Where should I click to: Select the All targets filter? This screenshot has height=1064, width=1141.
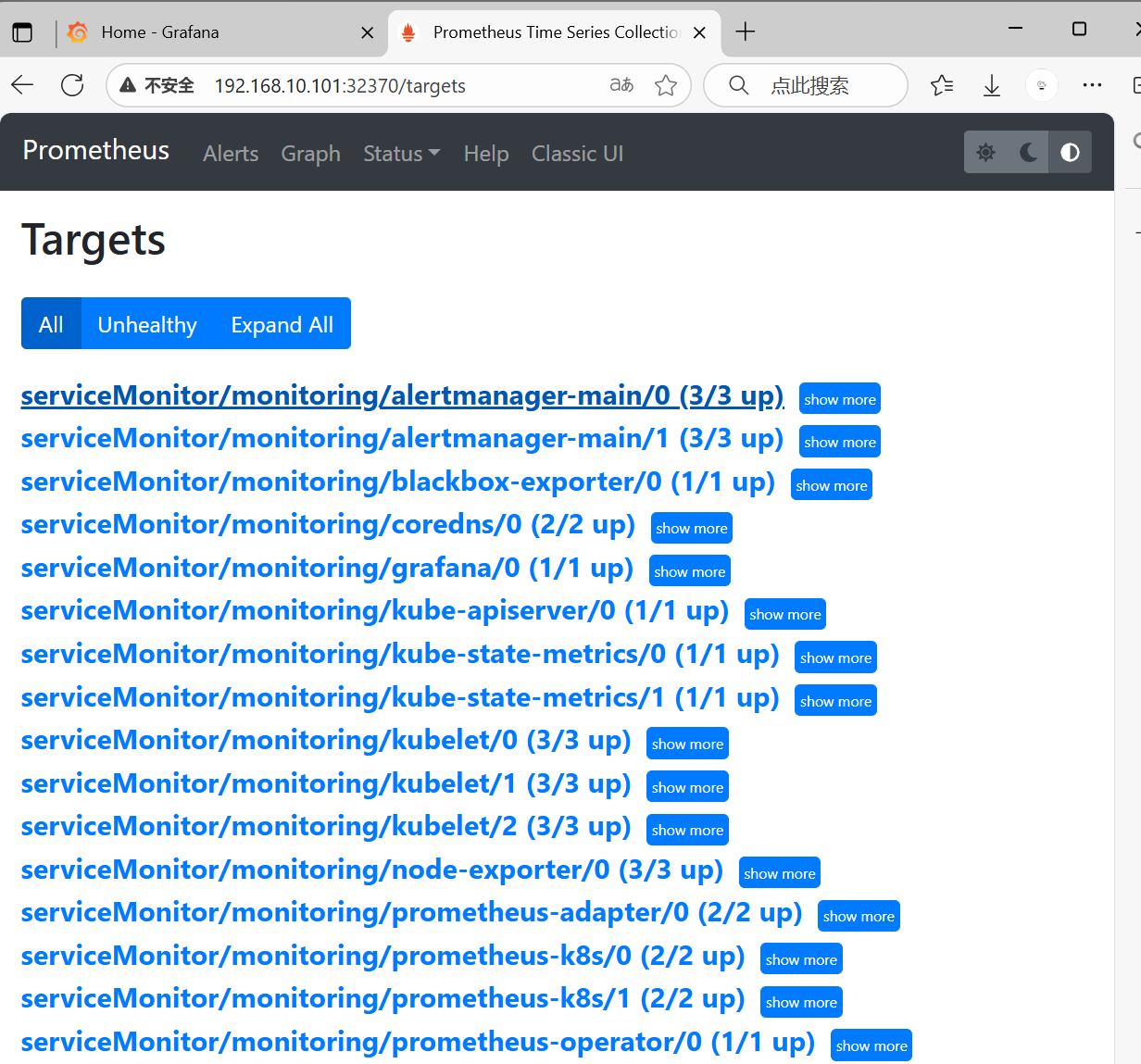pyautogui.click(x=51, y=324)
